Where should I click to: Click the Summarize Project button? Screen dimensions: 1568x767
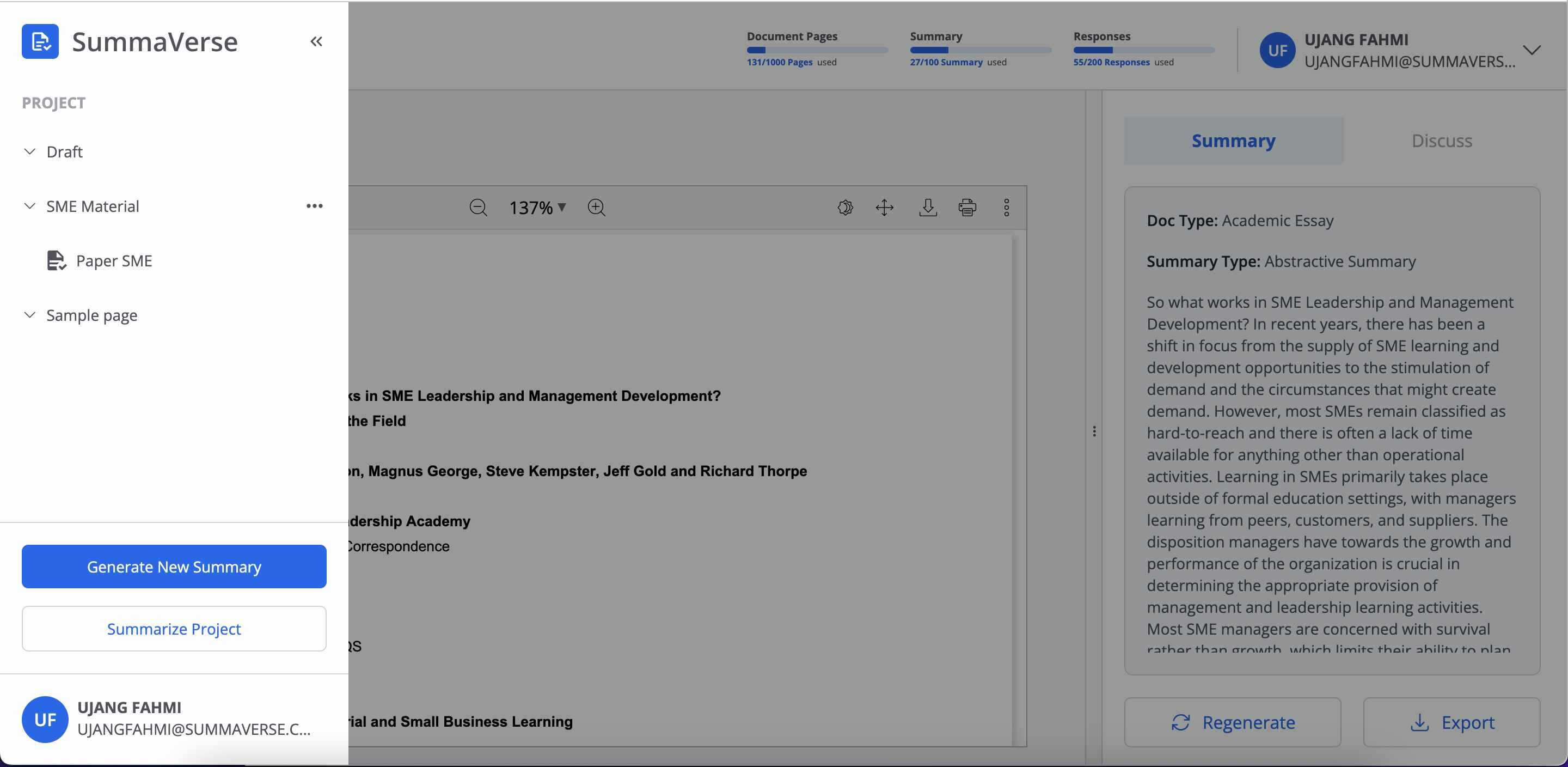(x=174, y=629)
